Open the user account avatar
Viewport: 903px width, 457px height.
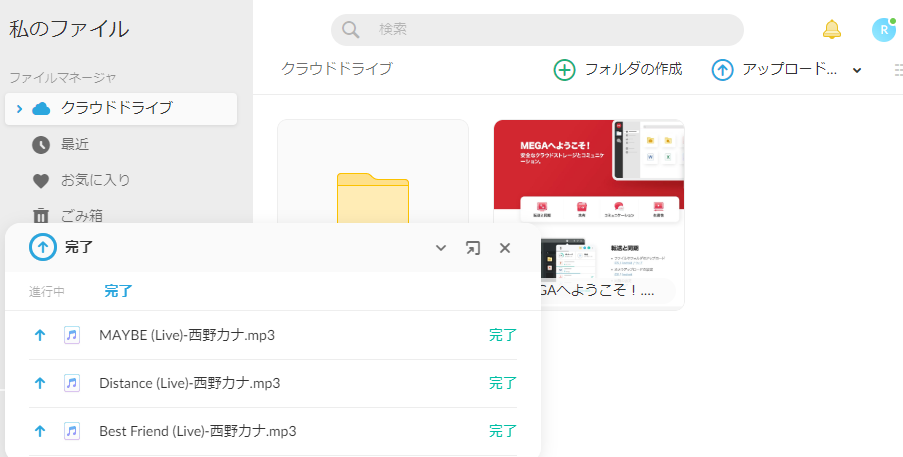tap(883, 30)
